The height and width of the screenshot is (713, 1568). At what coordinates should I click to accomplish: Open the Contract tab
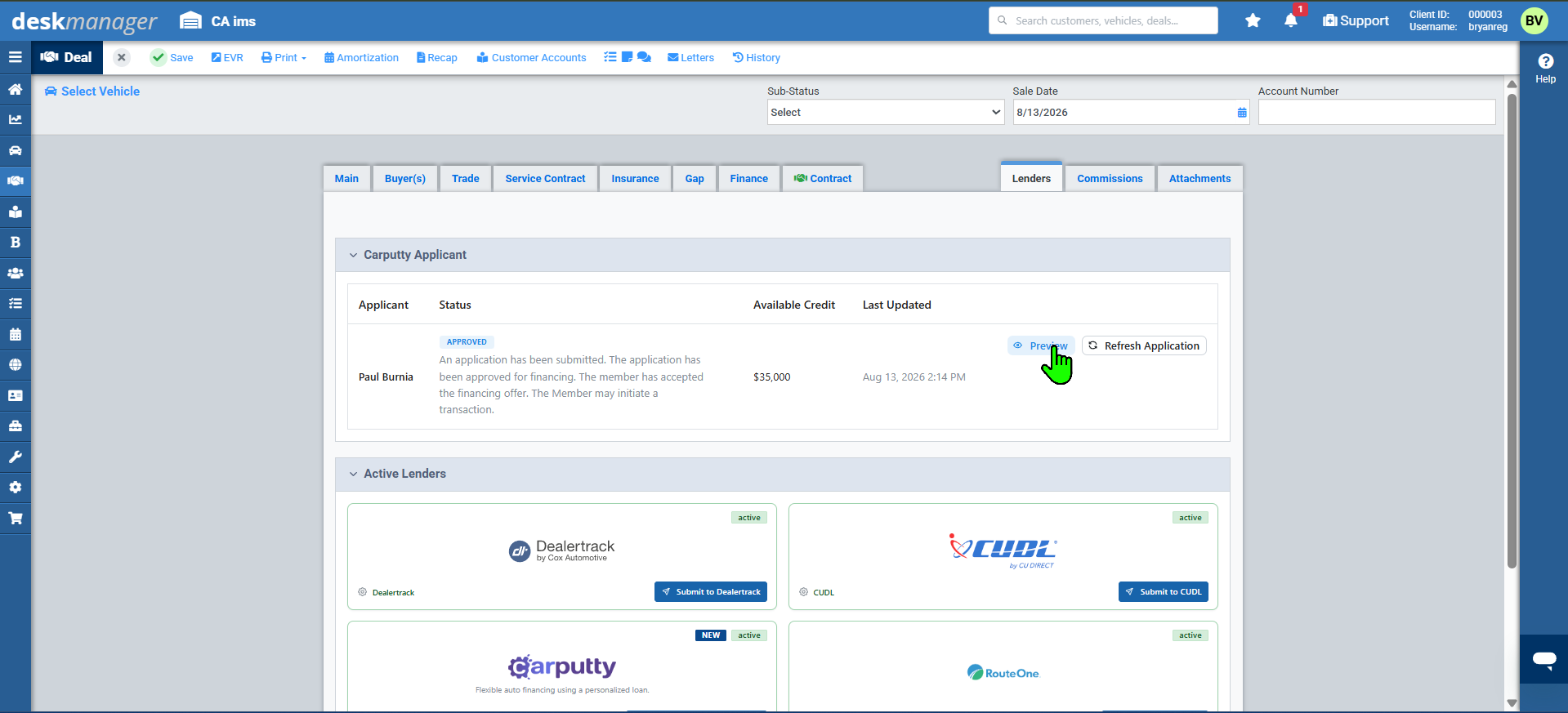pos(823,179)
